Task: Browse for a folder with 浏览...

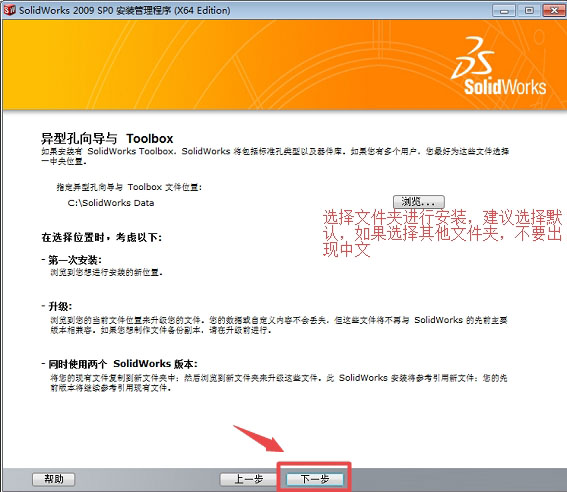Action: (x=419, y=201)
